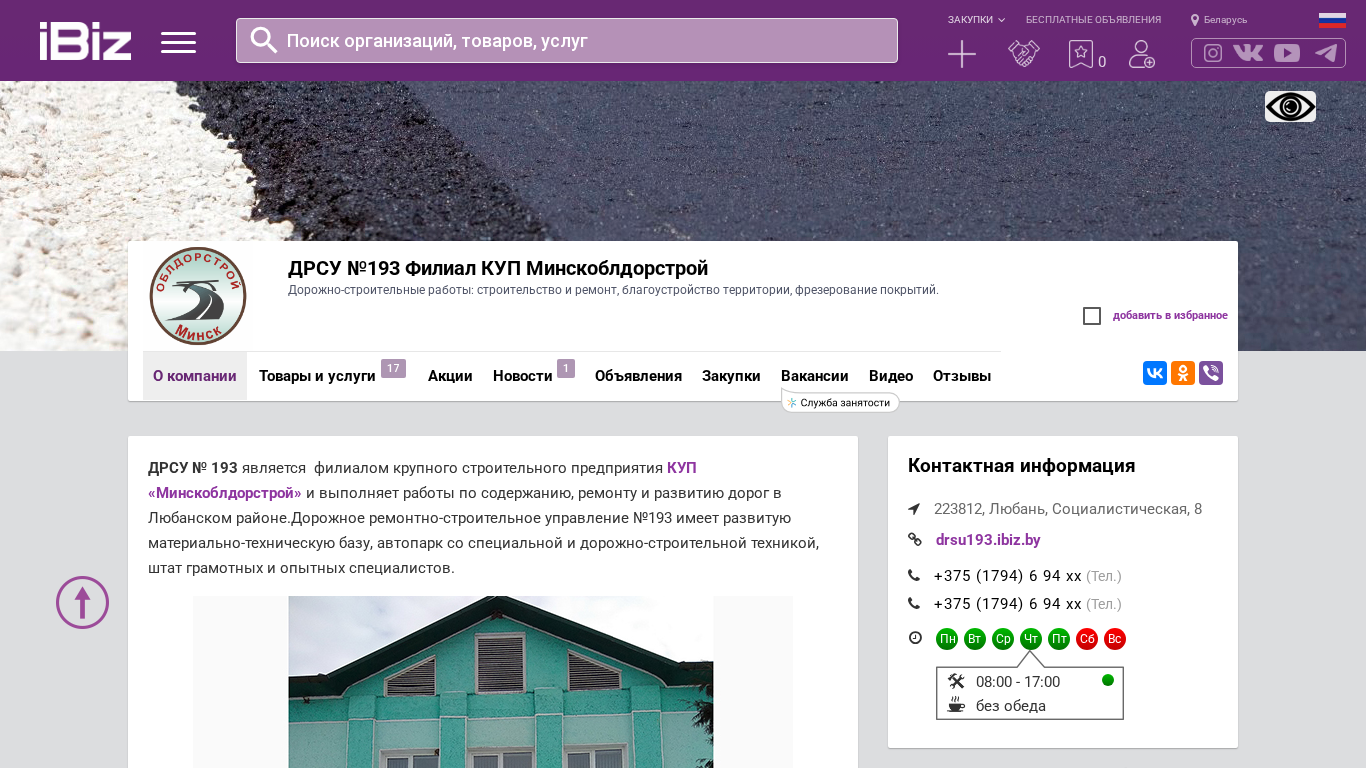Select Tuesday 'Вт' schedule circle

tap(975, 639)
